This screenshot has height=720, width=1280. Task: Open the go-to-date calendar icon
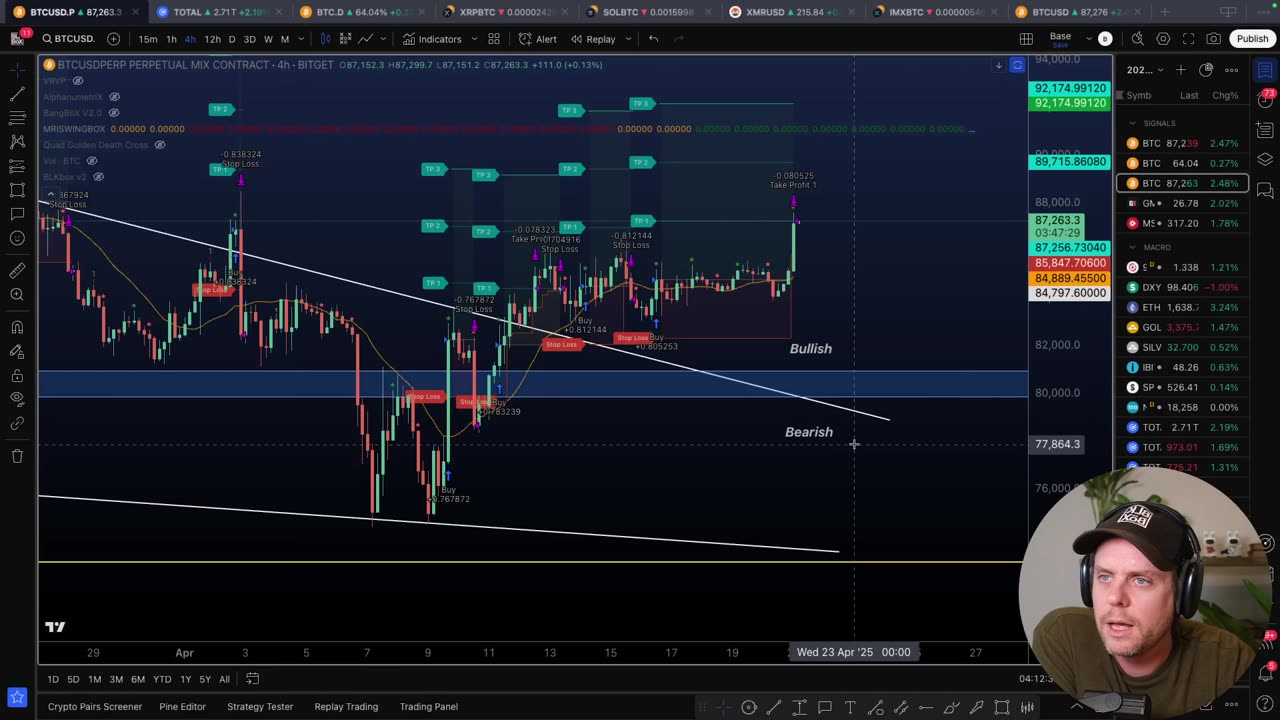pyautogui.click(x=253, y=679)
